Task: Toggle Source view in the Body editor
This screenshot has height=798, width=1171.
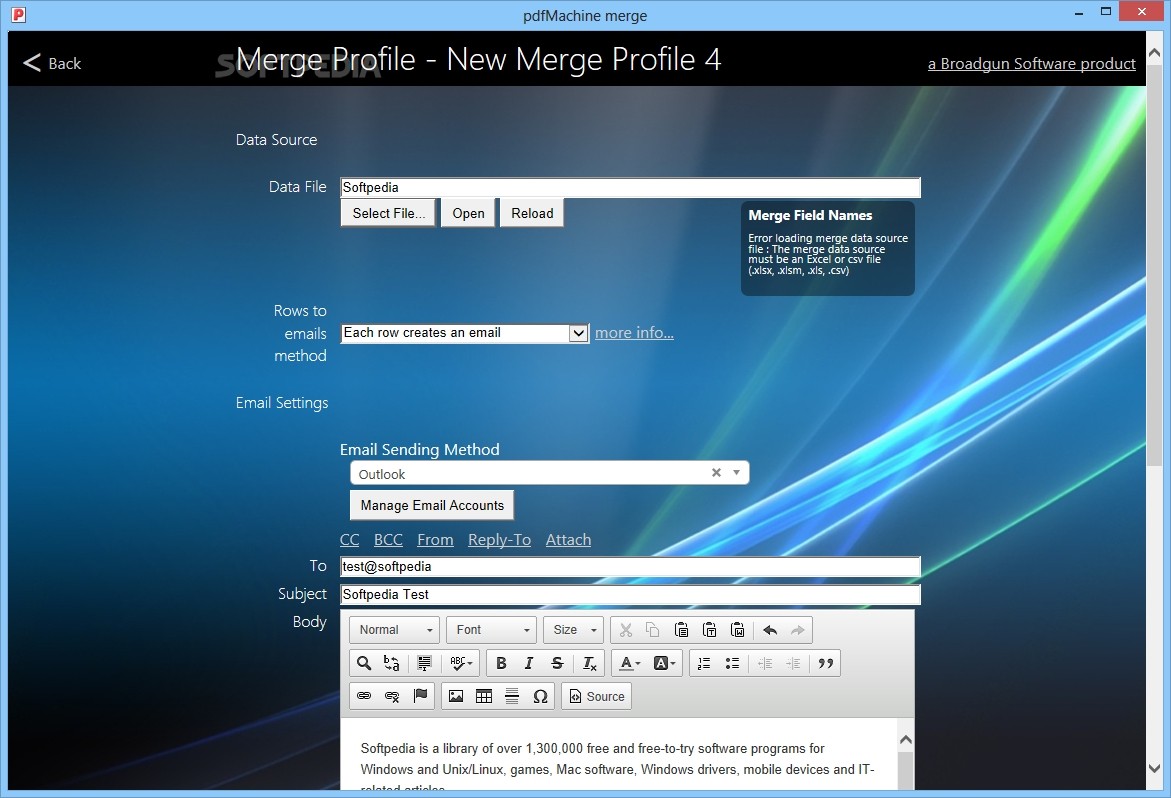Action: [x=597, y=696]
